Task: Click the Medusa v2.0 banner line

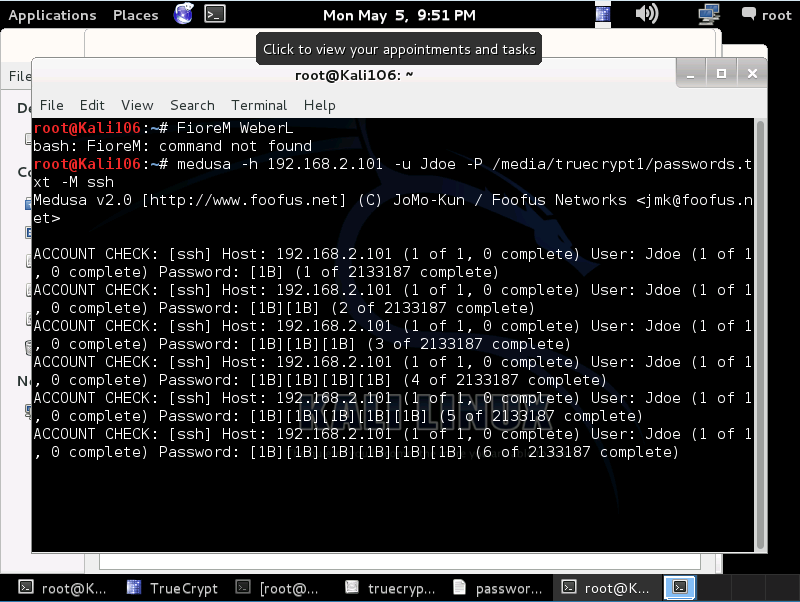Action: [x=393, y=209]
